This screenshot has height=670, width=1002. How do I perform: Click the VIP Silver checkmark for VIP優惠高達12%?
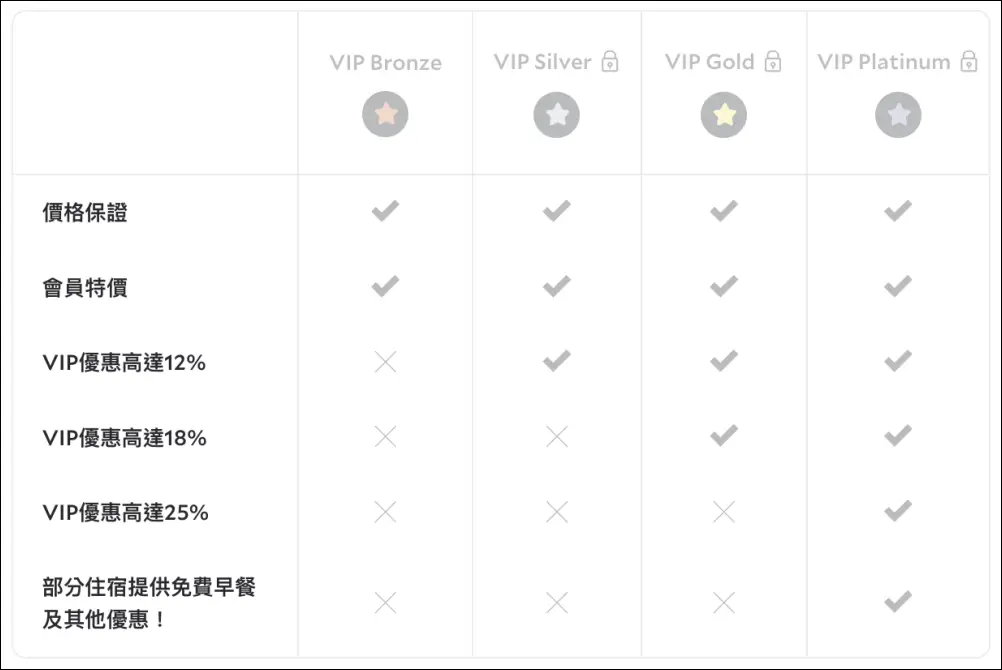pos(557,361)
